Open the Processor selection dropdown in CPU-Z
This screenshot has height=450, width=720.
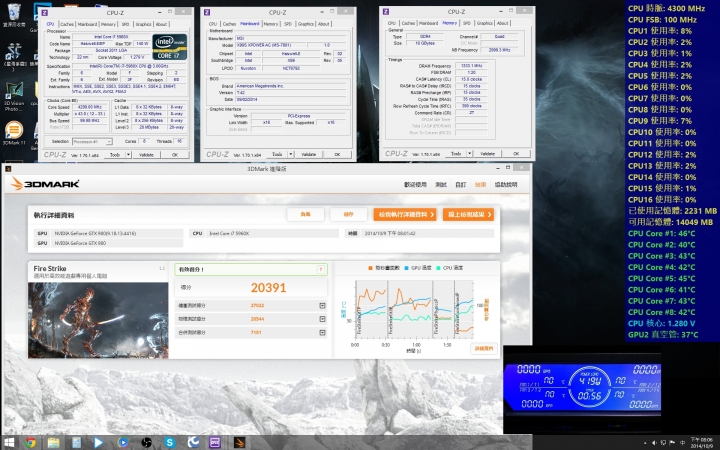pyautogui.click(x=92, y=141)
